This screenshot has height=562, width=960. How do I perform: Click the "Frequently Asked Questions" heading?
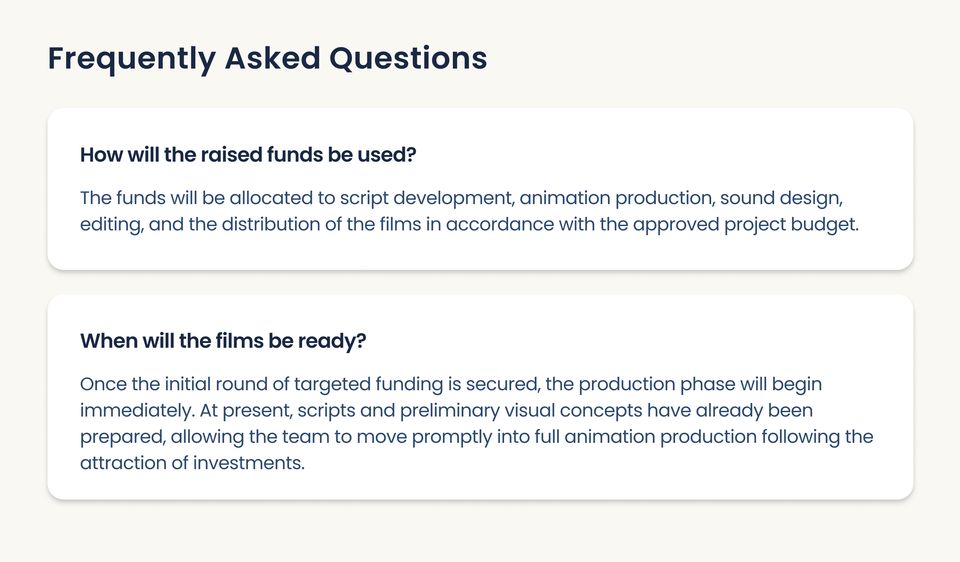(267, 58)
